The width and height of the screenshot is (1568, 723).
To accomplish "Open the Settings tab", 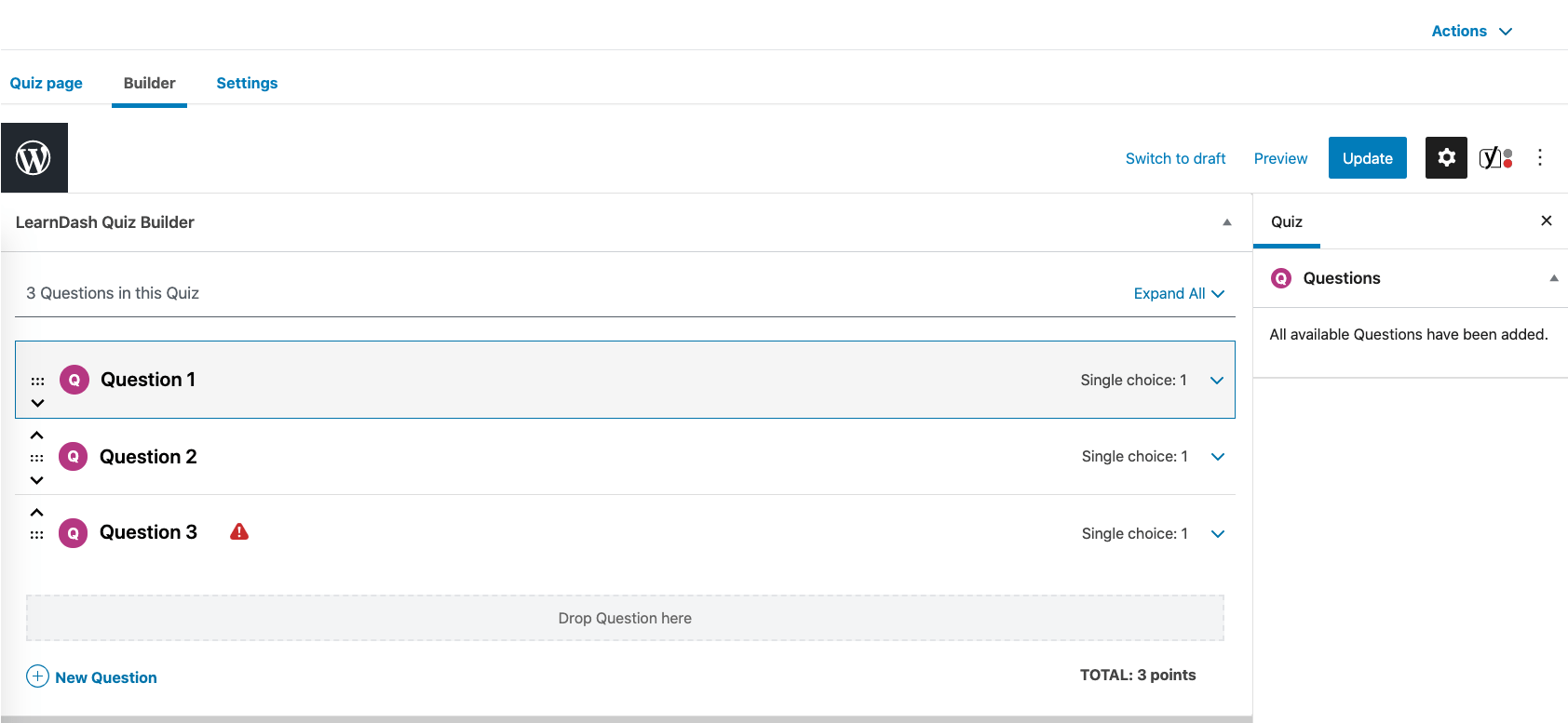I will coord(247,83).
